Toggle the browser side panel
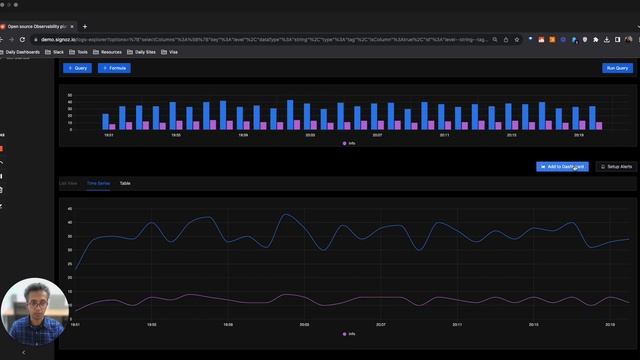Screen dimensions: 640x360 tap(618, 40)
